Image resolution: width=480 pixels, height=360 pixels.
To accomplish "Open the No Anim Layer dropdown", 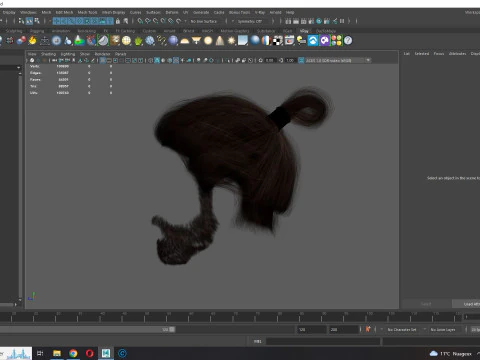I will click(443, 330).
